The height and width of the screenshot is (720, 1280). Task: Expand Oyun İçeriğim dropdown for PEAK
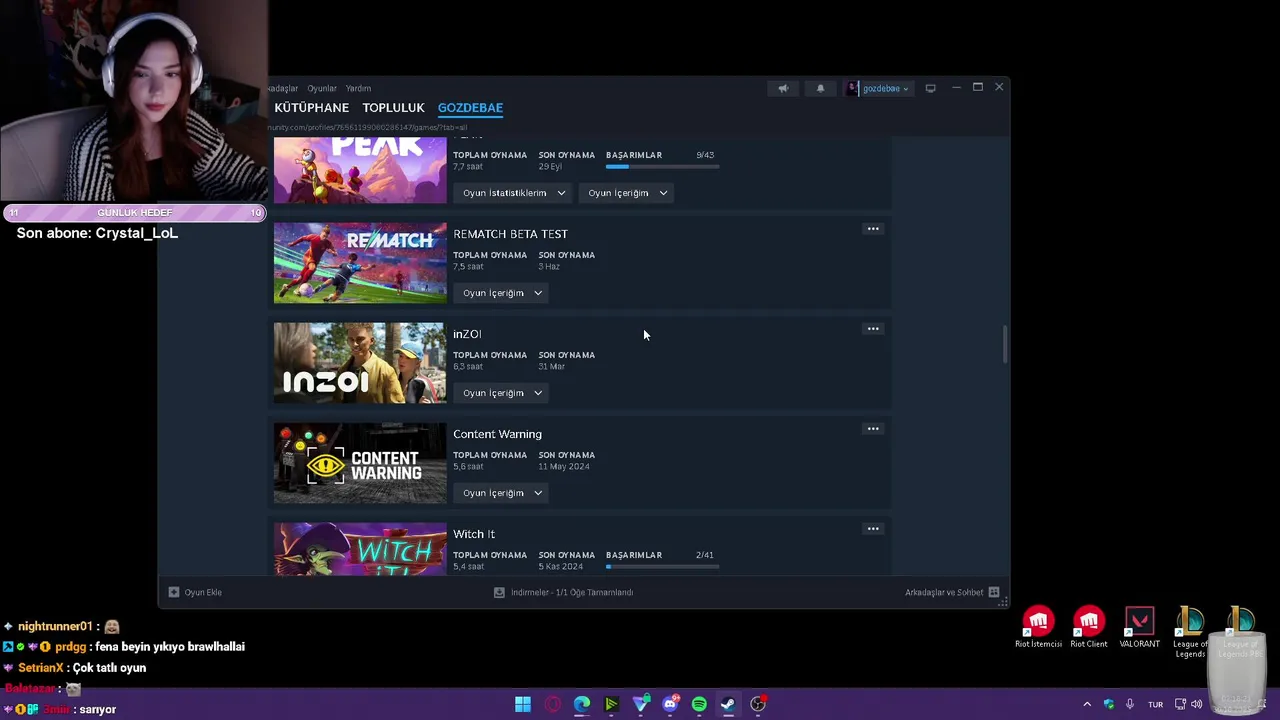pos(627,193)
